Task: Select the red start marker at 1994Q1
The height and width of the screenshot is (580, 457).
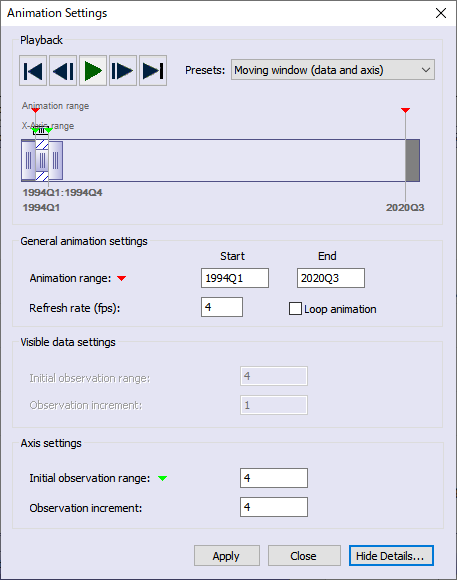Action: 35,110
